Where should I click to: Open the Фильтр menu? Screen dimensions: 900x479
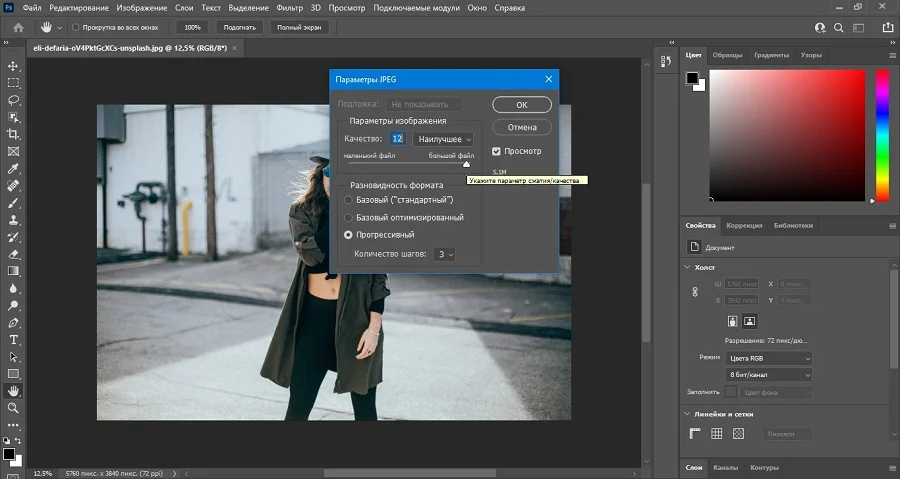289,8
